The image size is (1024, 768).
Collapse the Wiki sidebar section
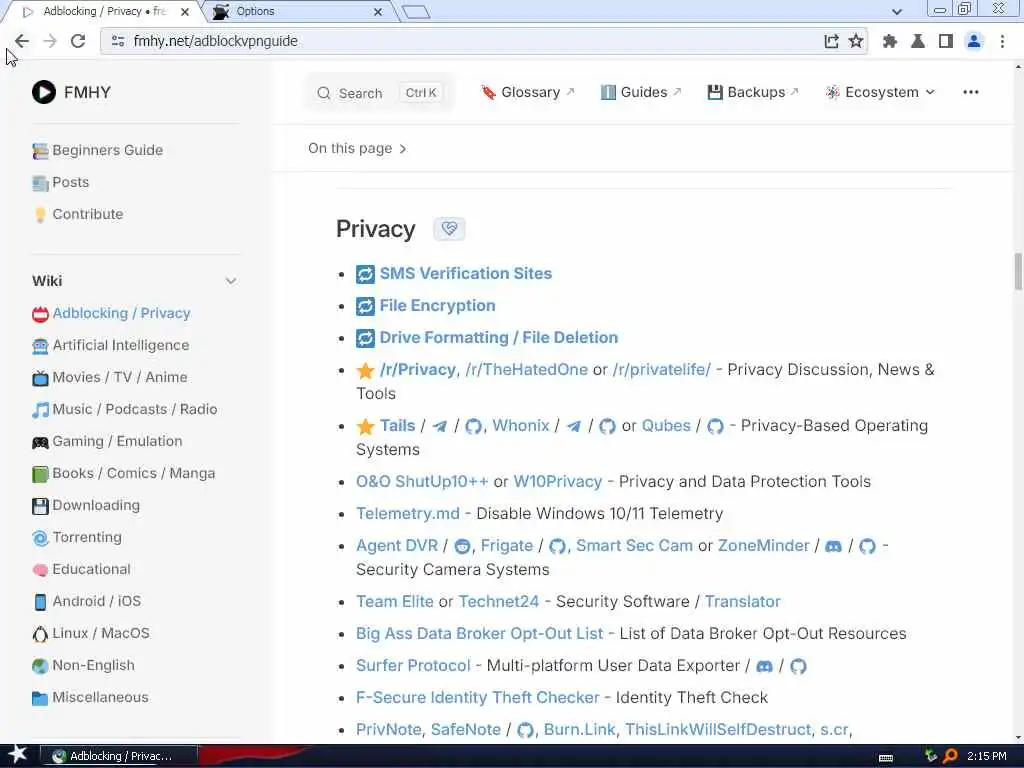pyautogui.click(x=231, y=281)
